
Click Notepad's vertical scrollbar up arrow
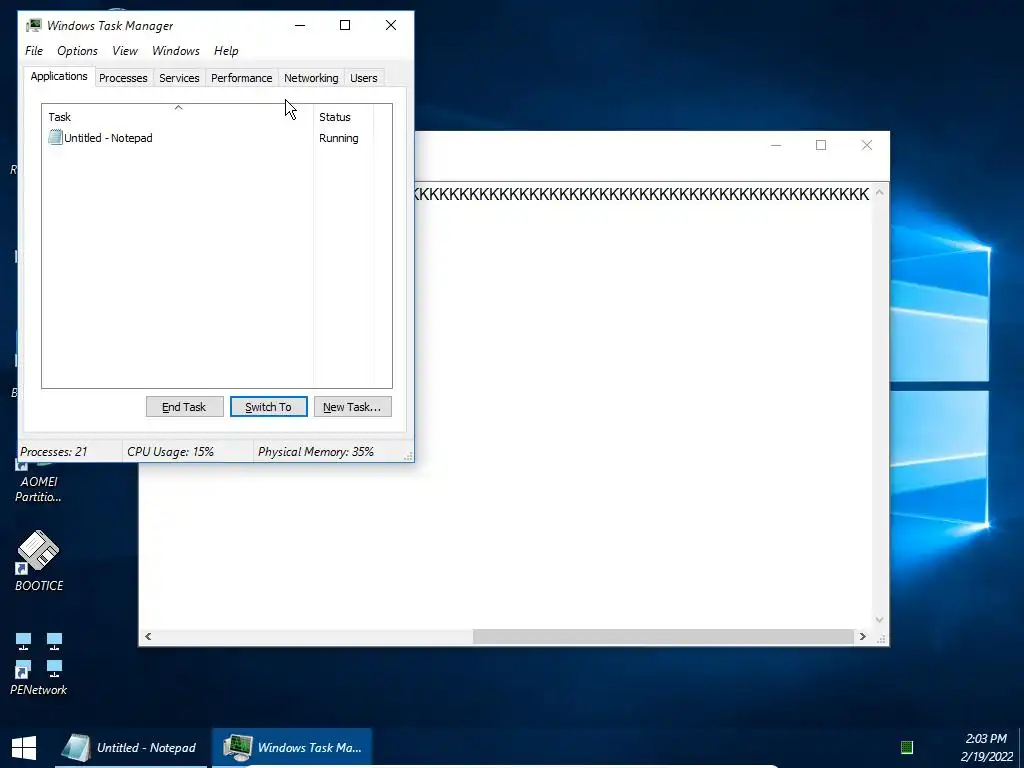point(879,193)
